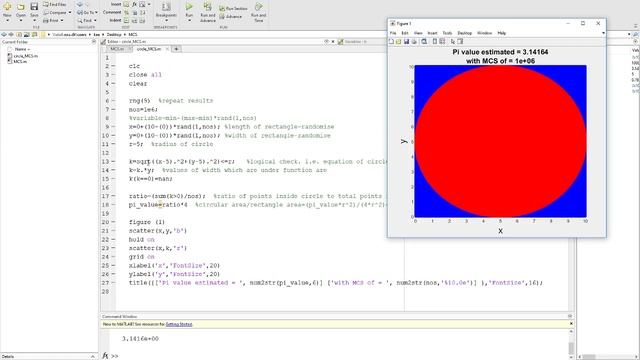Dismiss the Getting Started banner
The image size is (640, 360).
(x=571, y=324)
